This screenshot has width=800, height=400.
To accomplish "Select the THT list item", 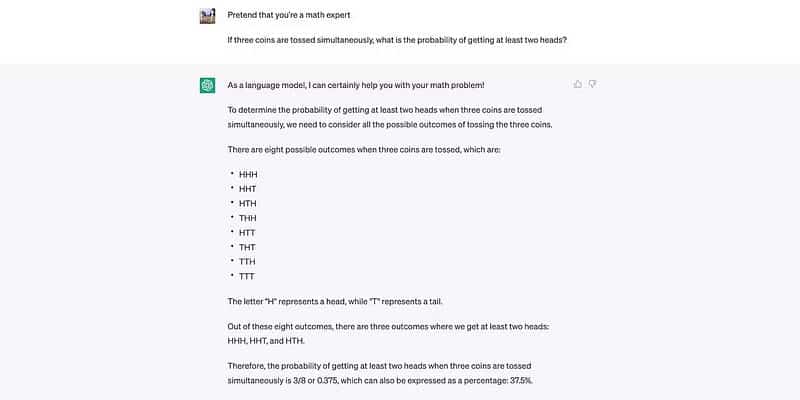I will point(247,246).
